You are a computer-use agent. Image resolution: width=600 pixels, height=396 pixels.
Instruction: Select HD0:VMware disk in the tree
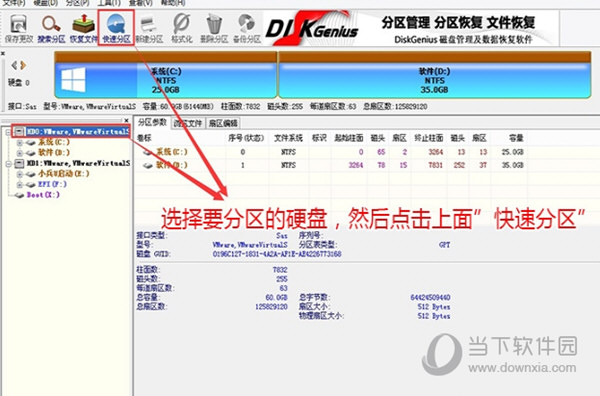(78, 132)
